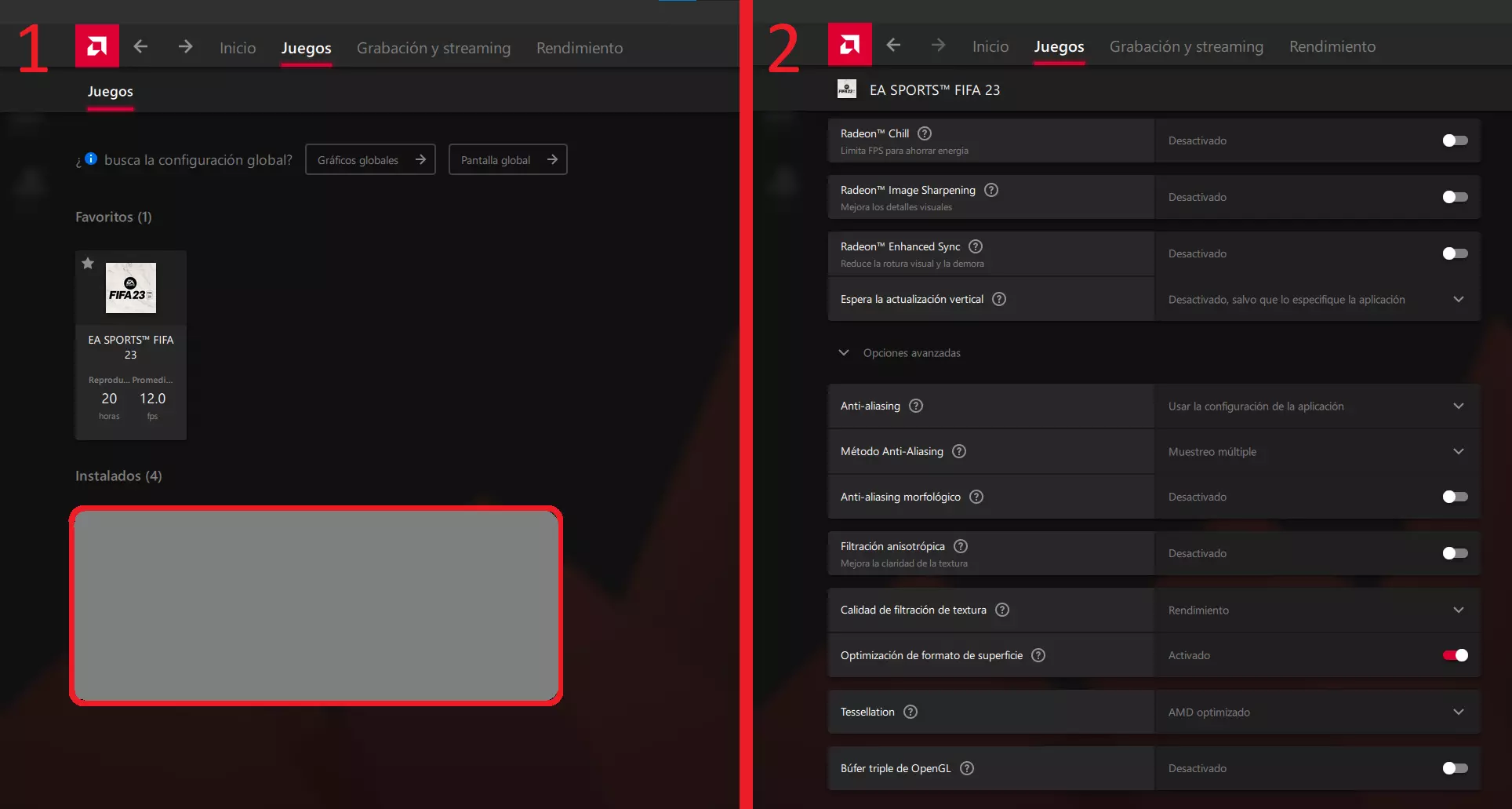
Task: Enable the Radeon Chill toggle
Action: [1455, 140]
